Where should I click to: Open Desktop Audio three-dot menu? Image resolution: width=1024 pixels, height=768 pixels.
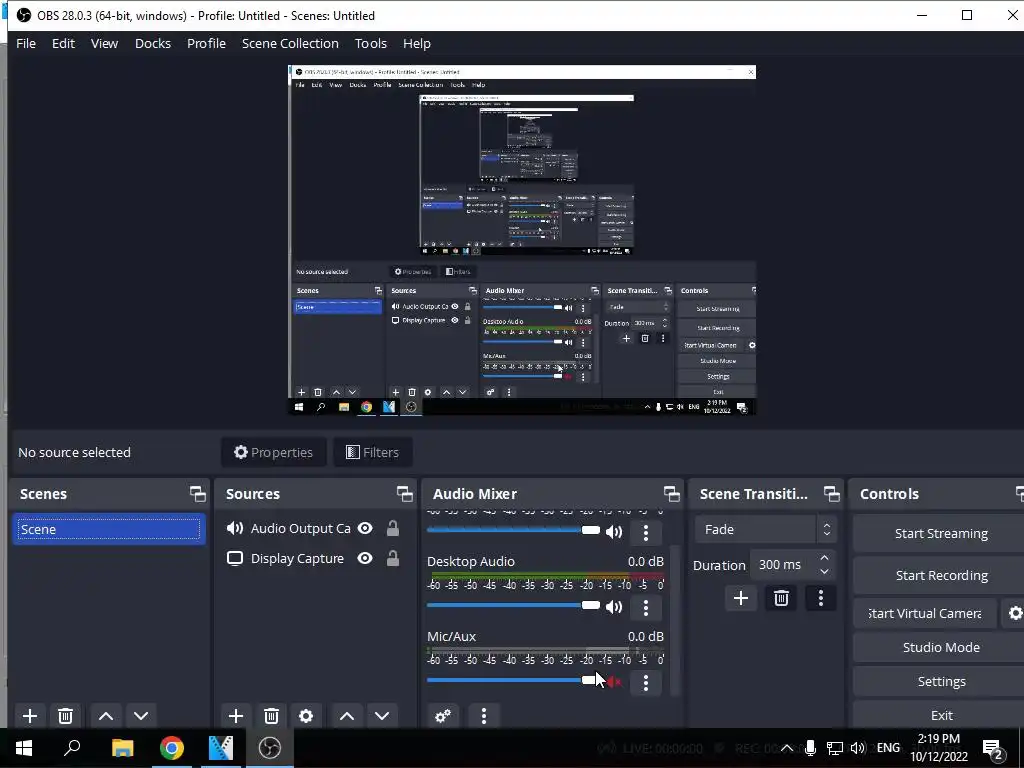tap(646, 607)
